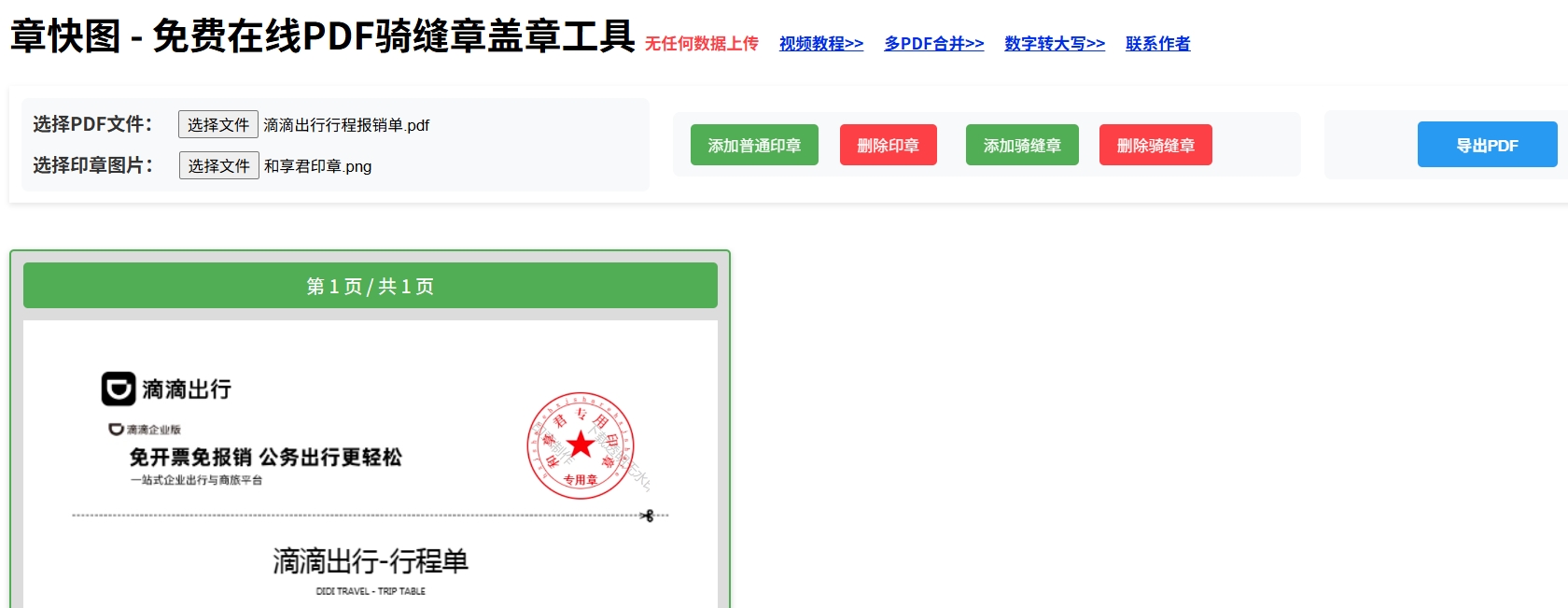This screenshot has width=1568, height=608.
Task: Click the red 无任何数据上传 text
Action: coord(702,44)
